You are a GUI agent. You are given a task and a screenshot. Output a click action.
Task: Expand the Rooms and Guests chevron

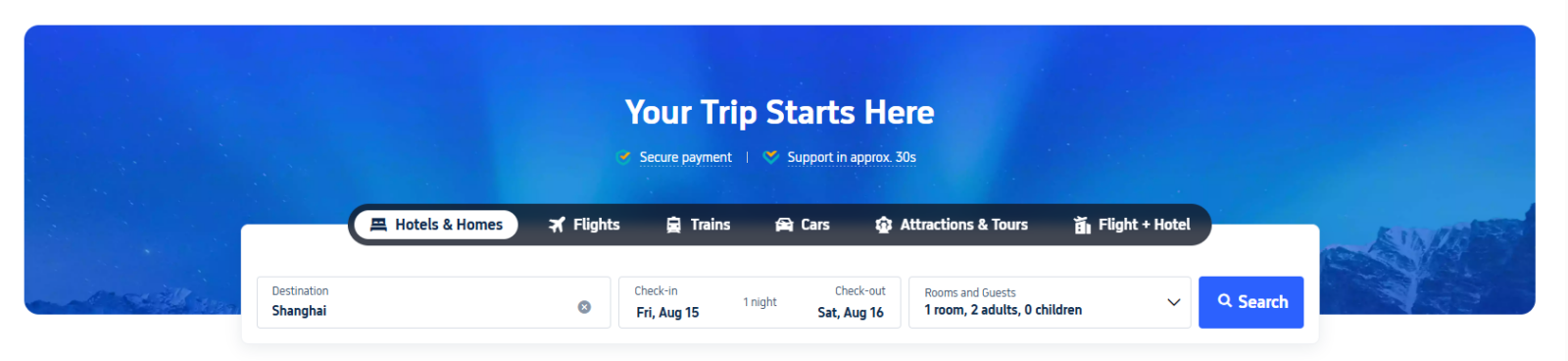click(x=1173, y=302)
